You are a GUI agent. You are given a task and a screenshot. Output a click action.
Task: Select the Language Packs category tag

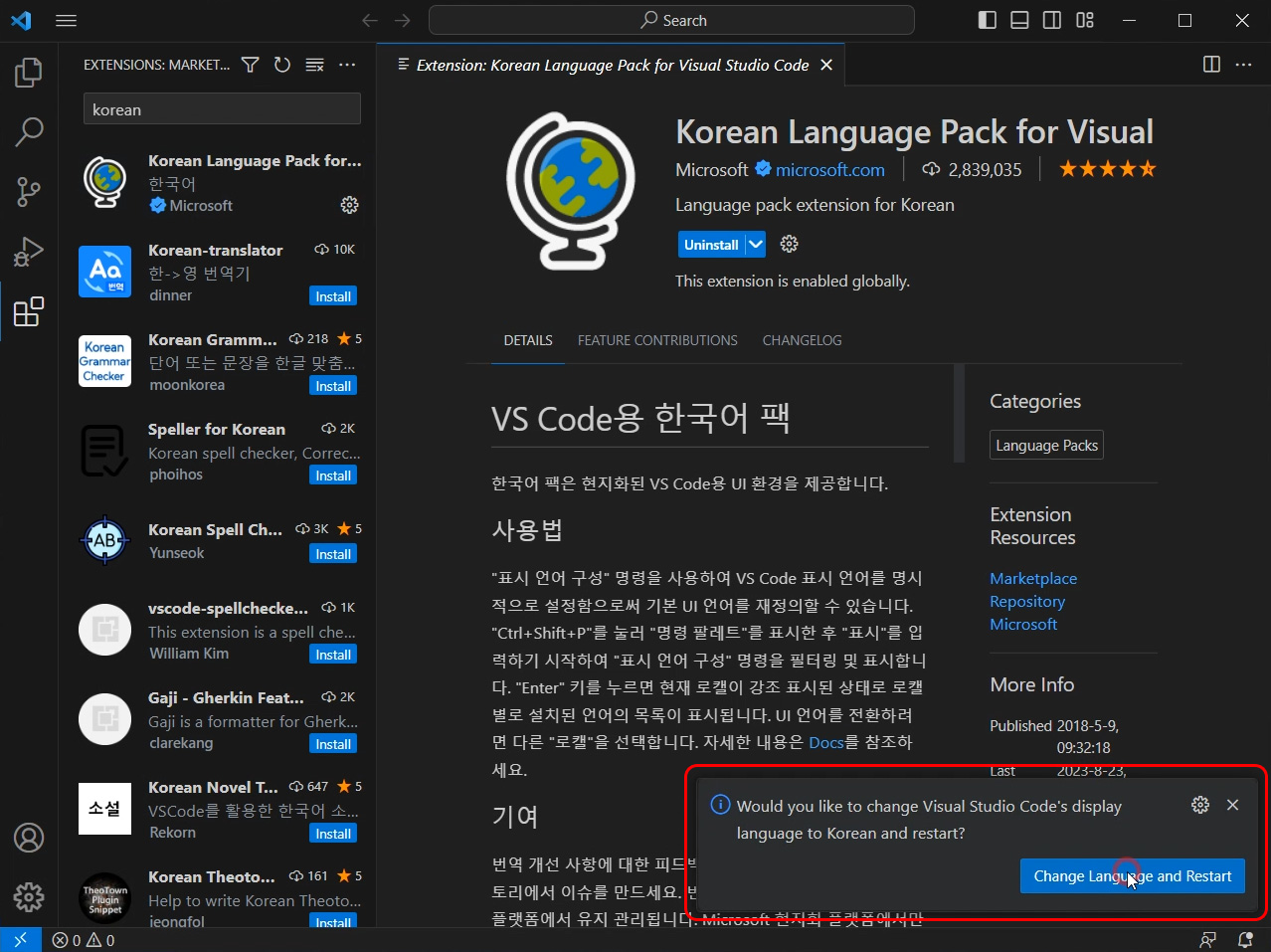[1046, 445]
